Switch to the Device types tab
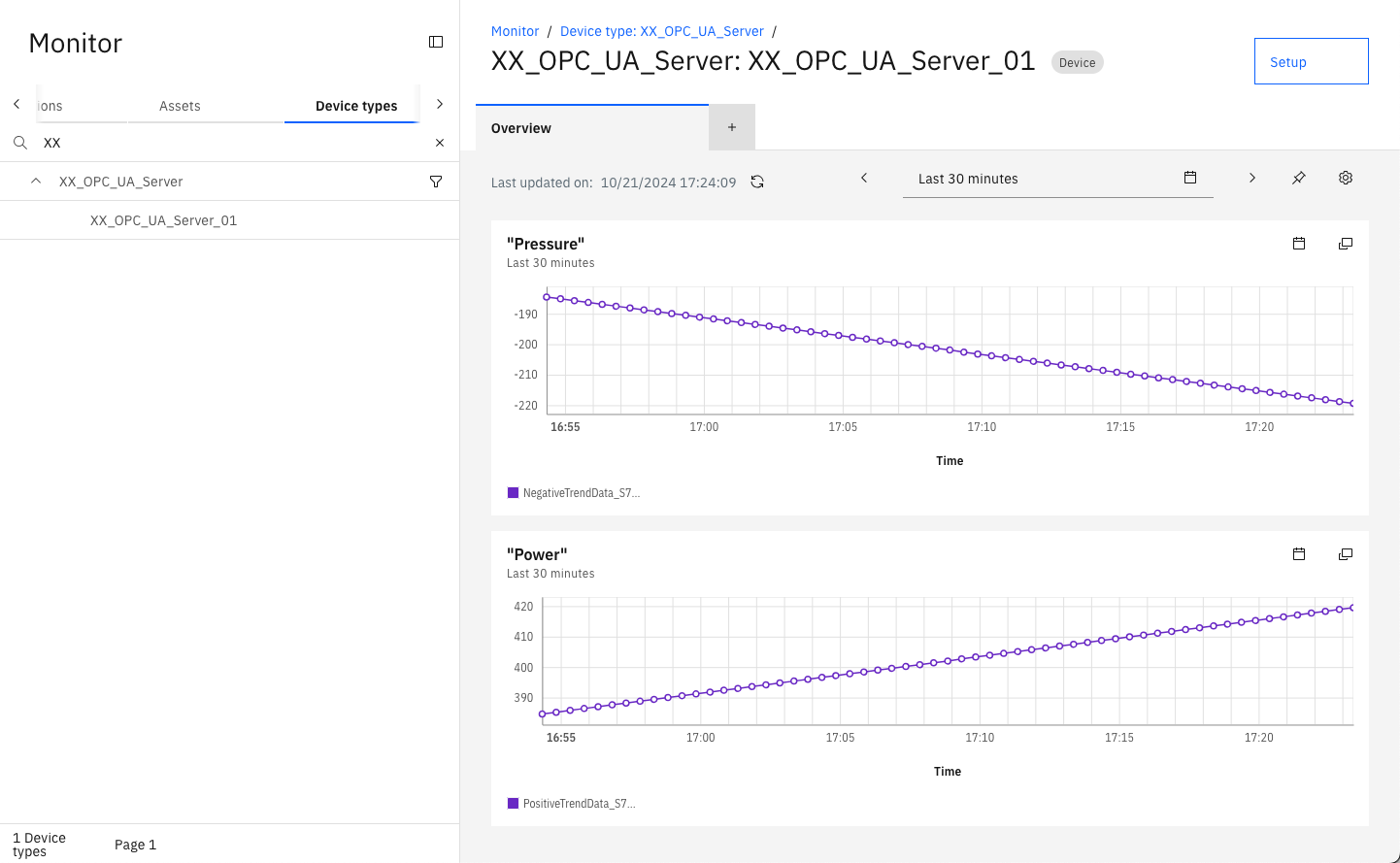 [356, 106]
